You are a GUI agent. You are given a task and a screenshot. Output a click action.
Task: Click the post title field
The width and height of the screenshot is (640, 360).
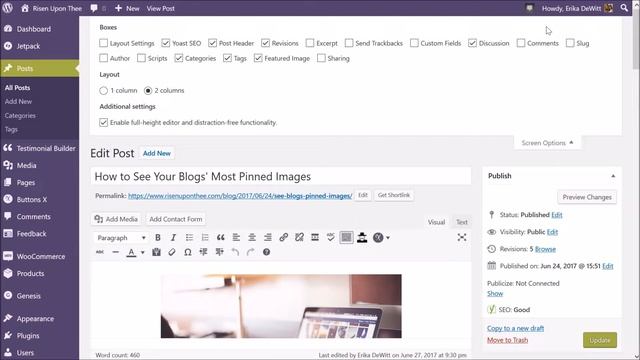(x=281, y=176)
